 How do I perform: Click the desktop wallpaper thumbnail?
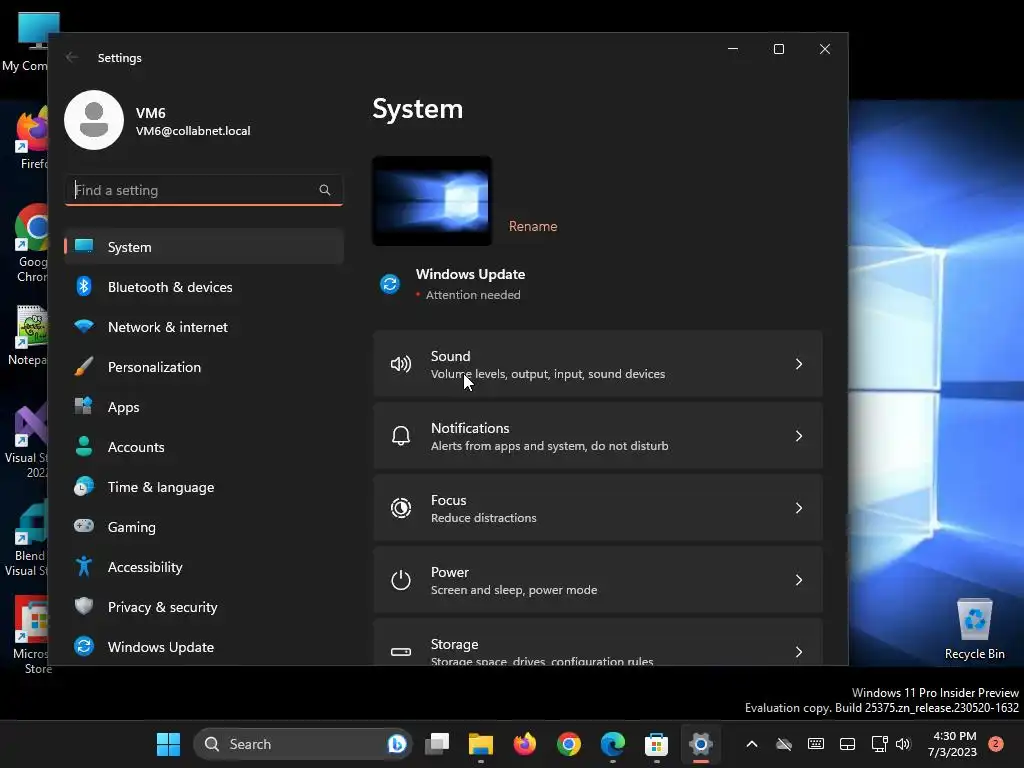pyautogui.click(x=432, y=201)
